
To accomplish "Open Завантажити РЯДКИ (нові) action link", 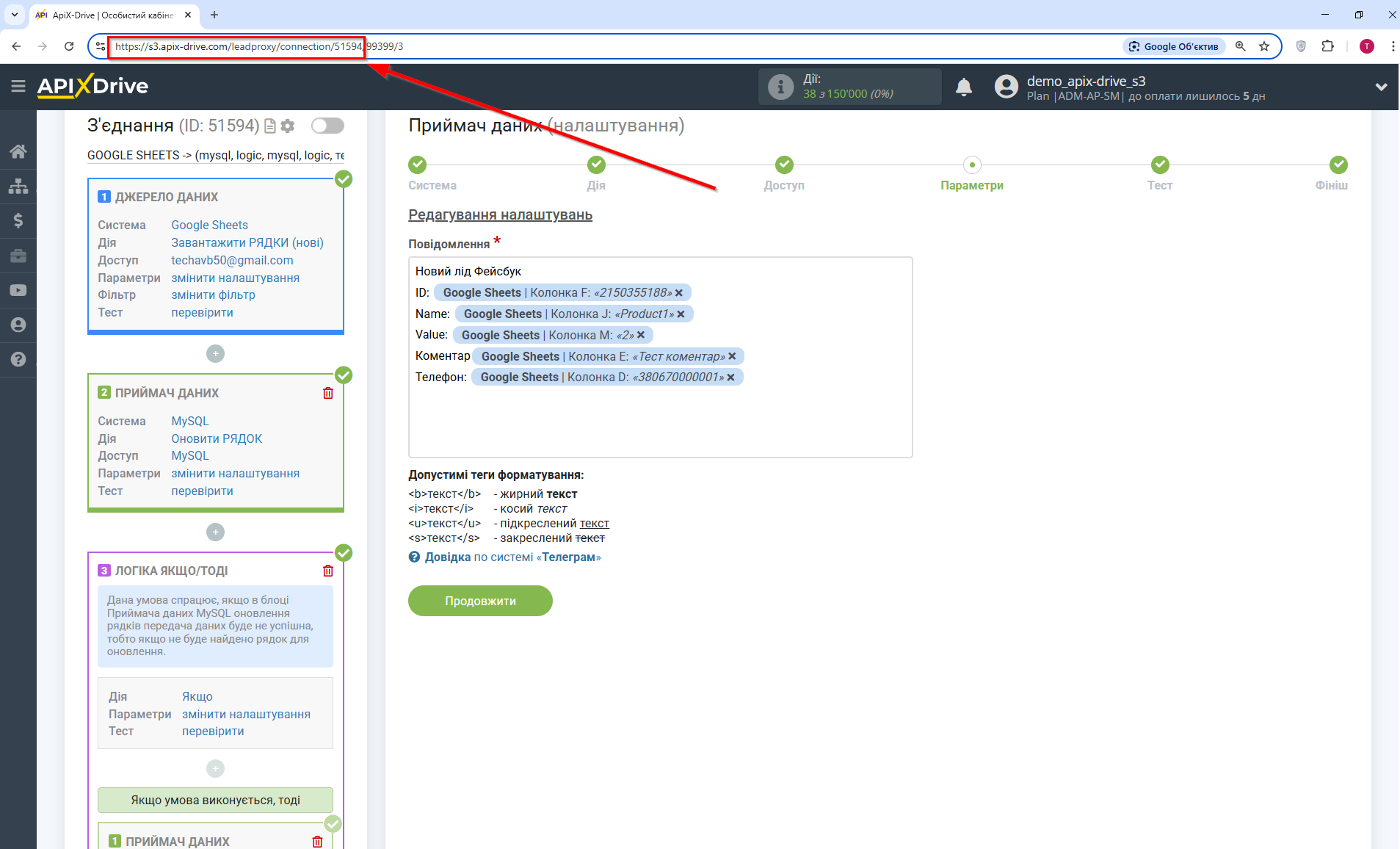I will [247, 242].
